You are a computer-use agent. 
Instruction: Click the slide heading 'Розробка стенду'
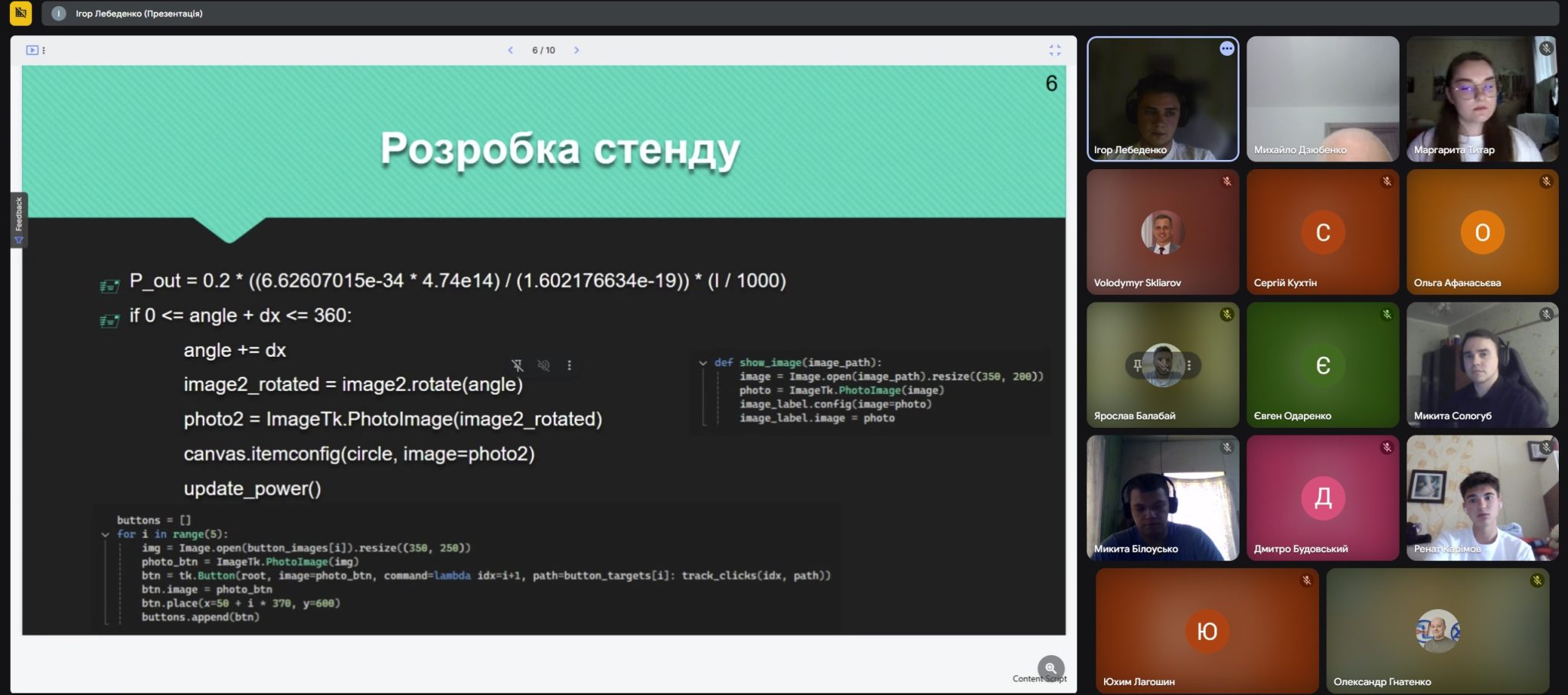(560, 149)
